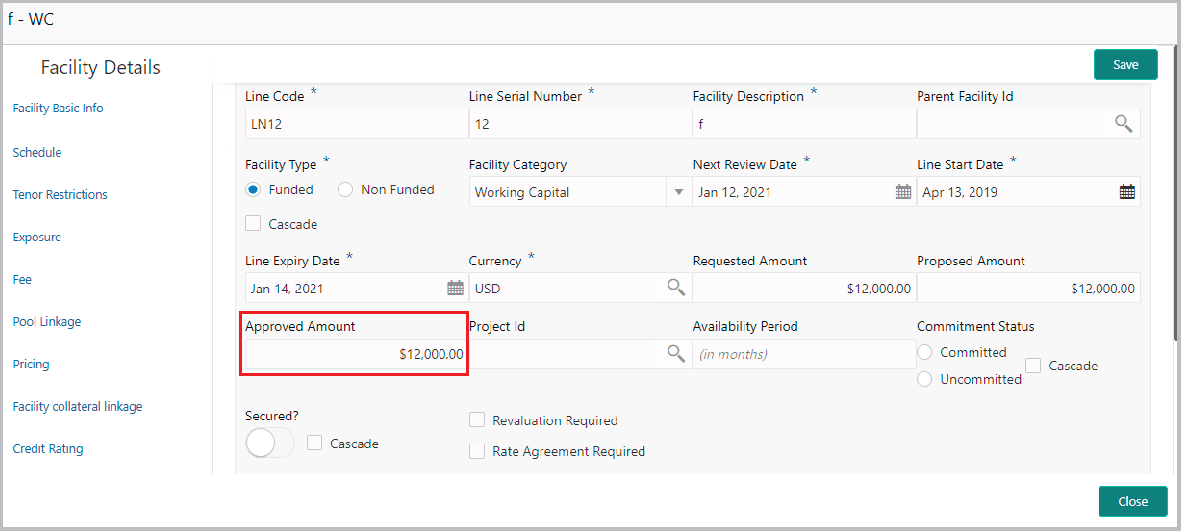Click the Parent Facility Id search icon
Viewport: 1181px width, 531px height.
[1124, 123]
